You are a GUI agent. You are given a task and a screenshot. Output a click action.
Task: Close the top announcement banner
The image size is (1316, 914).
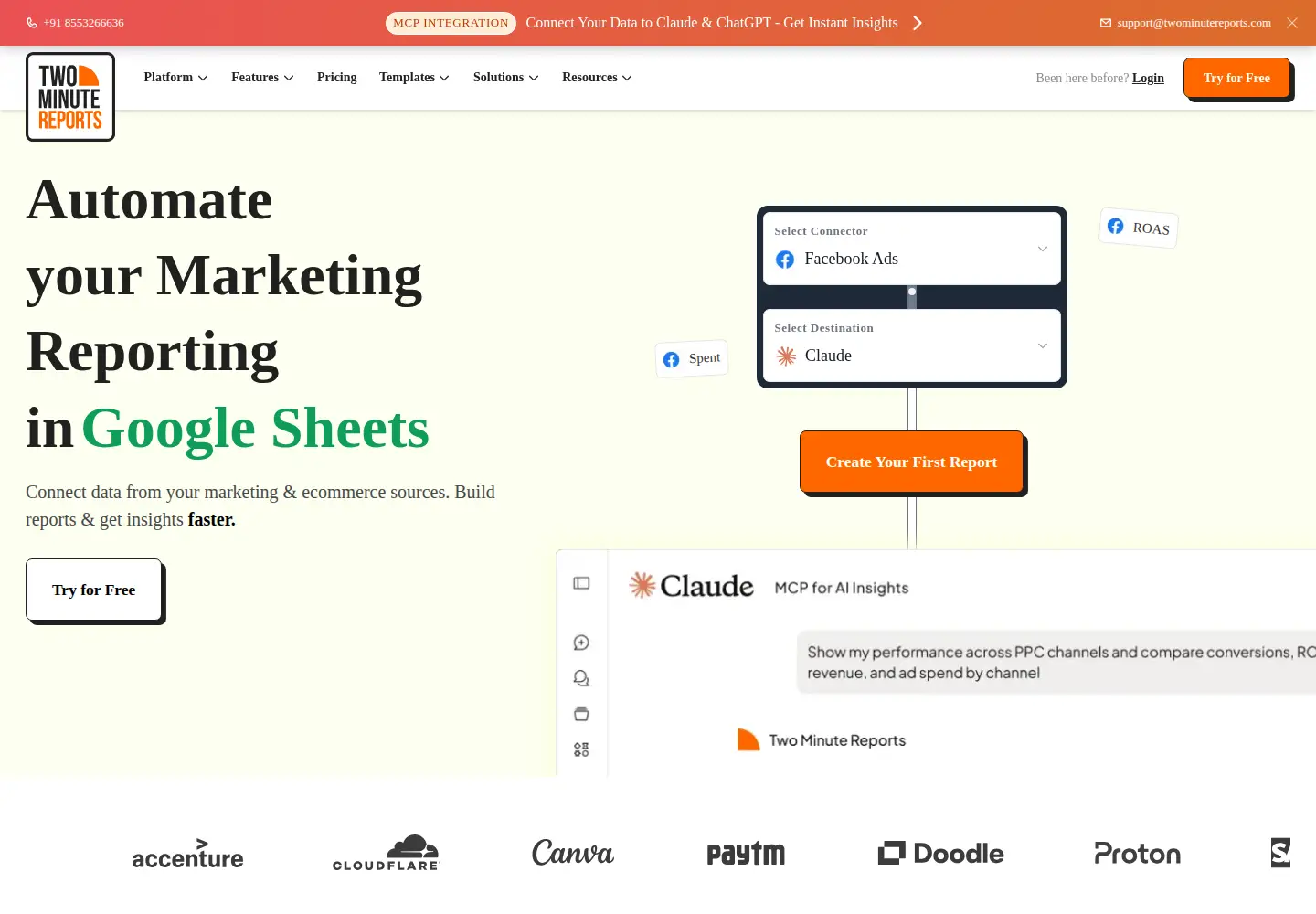tap(1292, 23)
